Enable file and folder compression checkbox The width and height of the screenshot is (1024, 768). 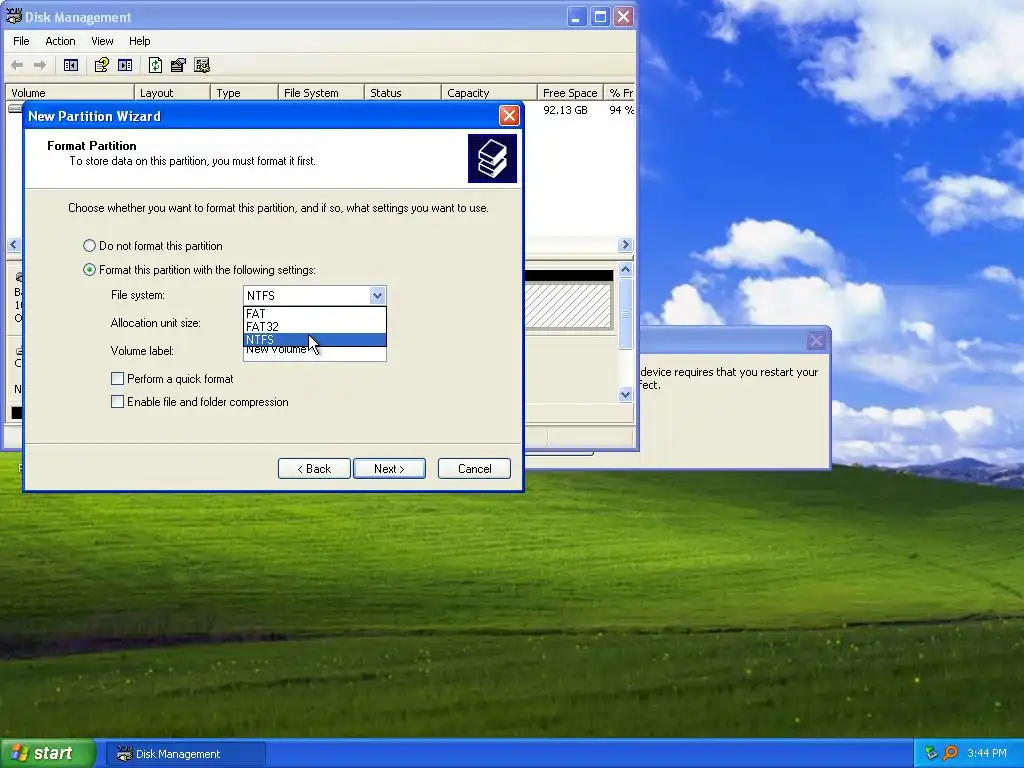[x=118, y=402]
